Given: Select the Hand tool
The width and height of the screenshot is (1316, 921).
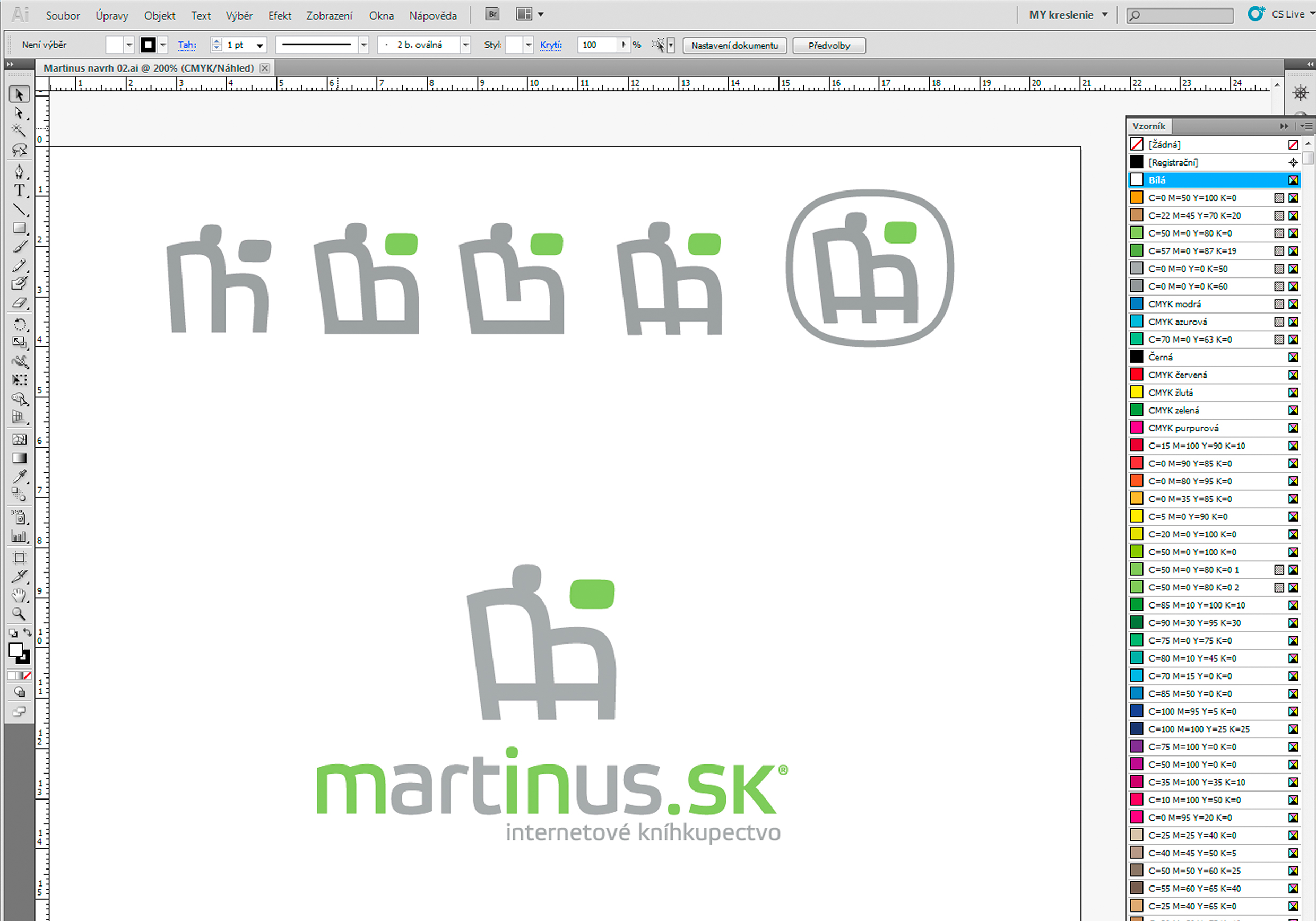Looking at the screenshot, I should click(x=19, y=595).
